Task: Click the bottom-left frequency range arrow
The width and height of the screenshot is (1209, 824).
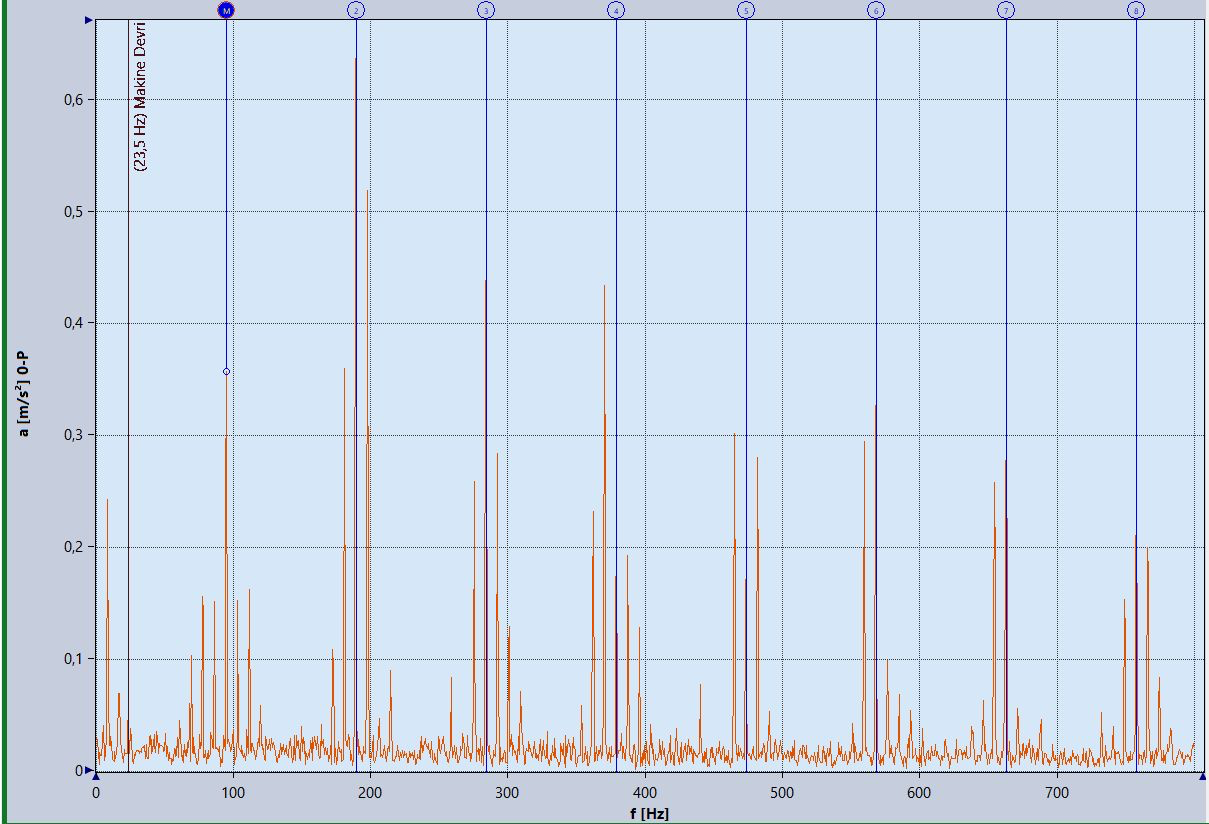Action: [96, 776]
